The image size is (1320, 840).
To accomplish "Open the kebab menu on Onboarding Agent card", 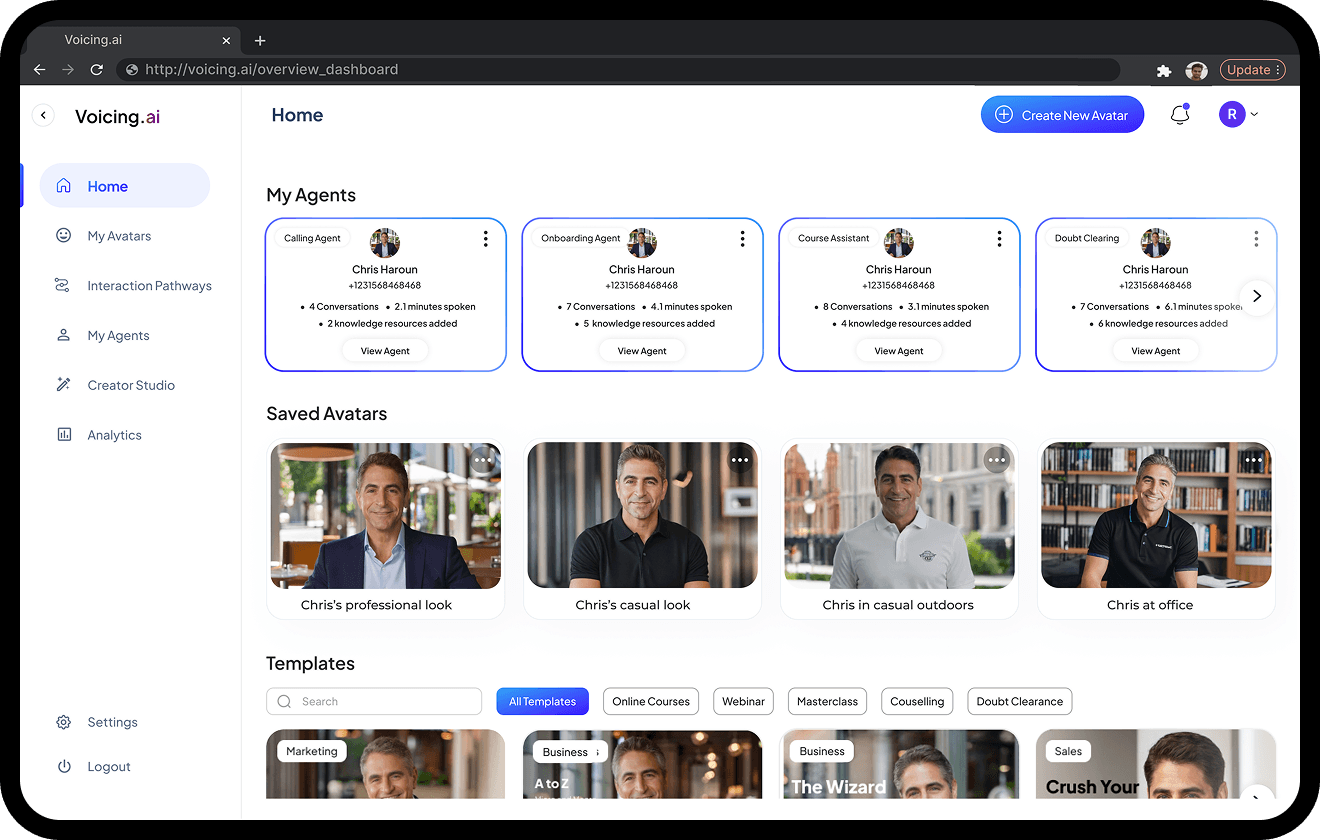I will click(x=742, y=238).
